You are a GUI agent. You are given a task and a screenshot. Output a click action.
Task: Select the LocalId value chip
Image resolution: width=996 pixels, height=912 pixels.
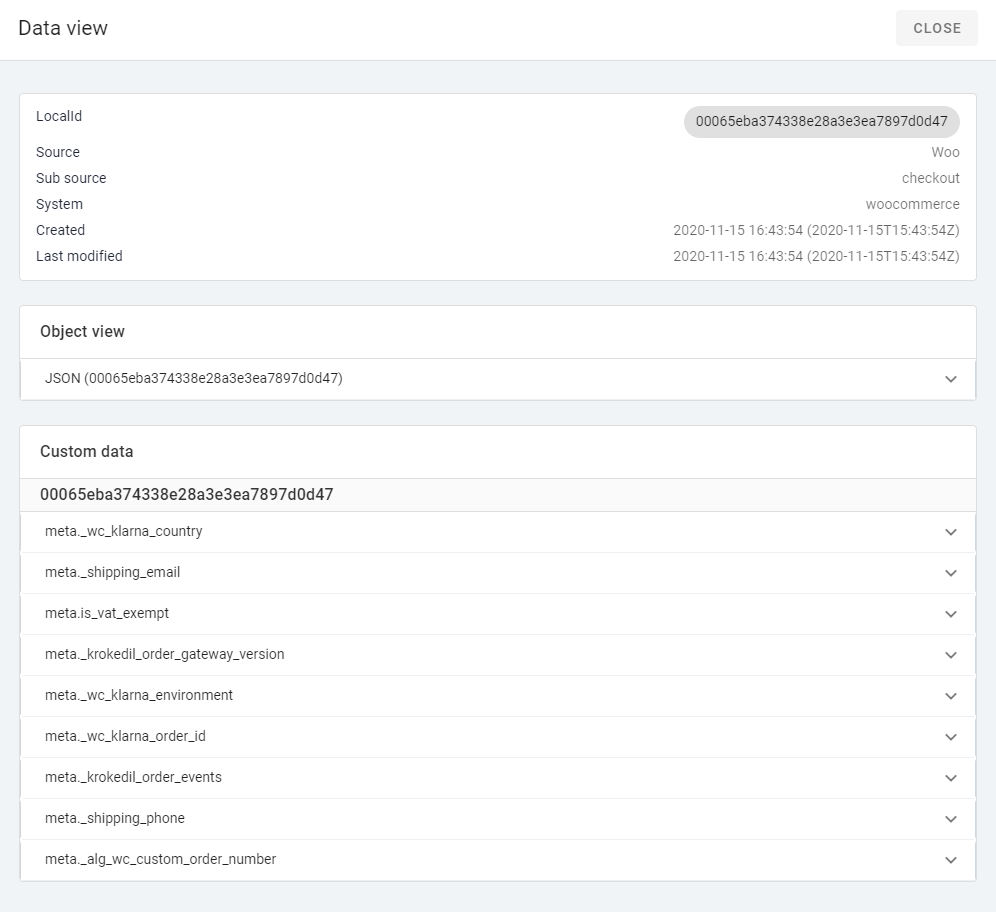[x=820, y=122]
